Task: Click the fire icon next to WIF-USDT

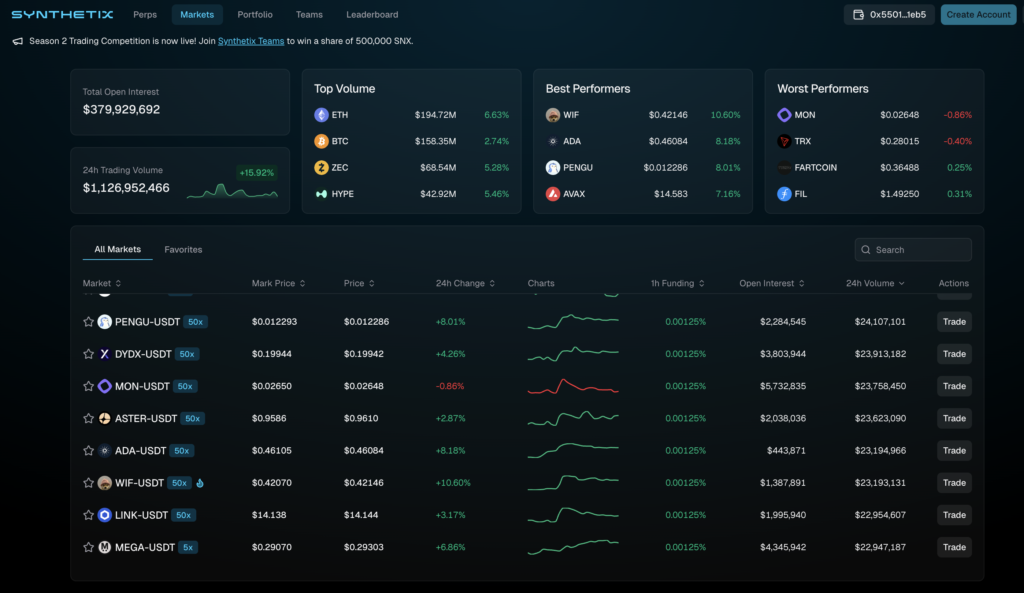Action: [x=200, y=483]
